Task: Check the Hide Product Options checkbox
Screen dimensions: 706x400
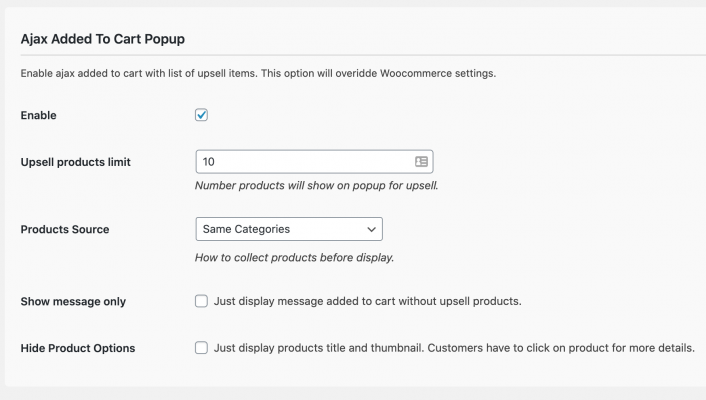Action: click(201, 348)
